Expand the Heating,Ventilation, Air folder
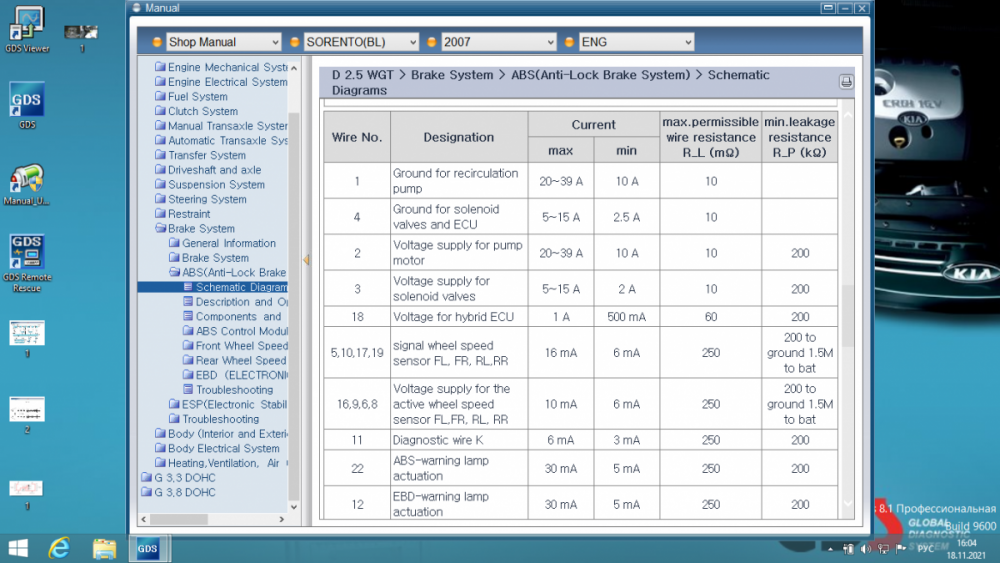Screen dimensions: 1000x563 [221, 463]
